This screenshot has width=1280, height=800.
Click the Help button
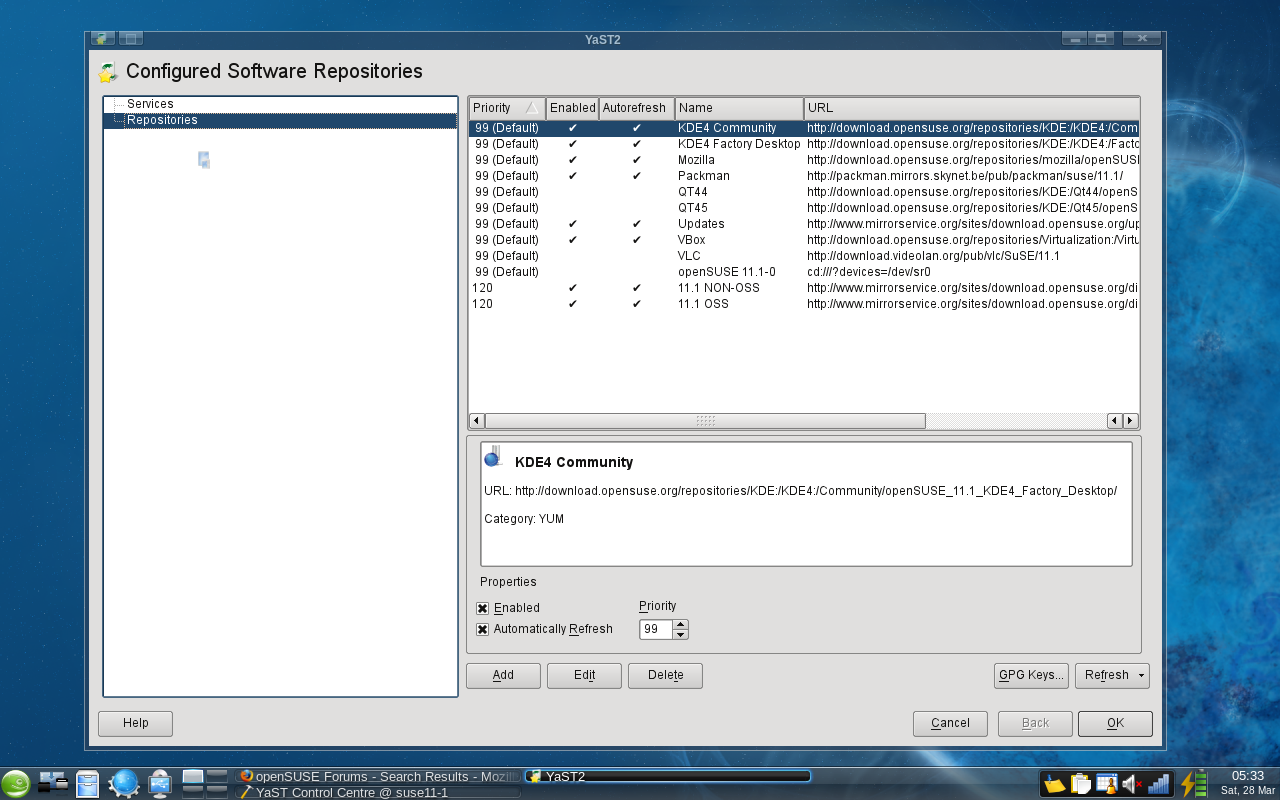pos(135,724)
